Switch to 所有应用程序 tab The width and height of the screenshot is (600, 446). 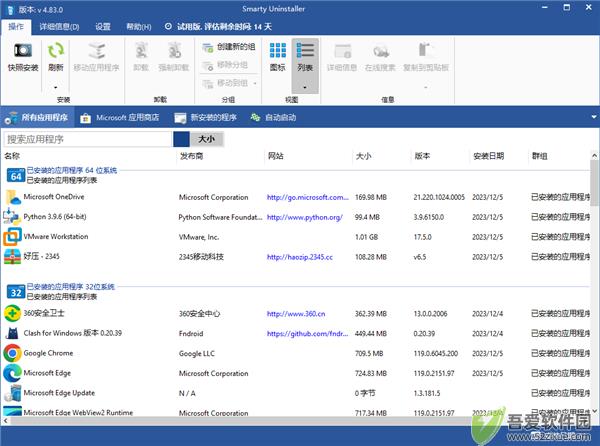pos(37,117)
